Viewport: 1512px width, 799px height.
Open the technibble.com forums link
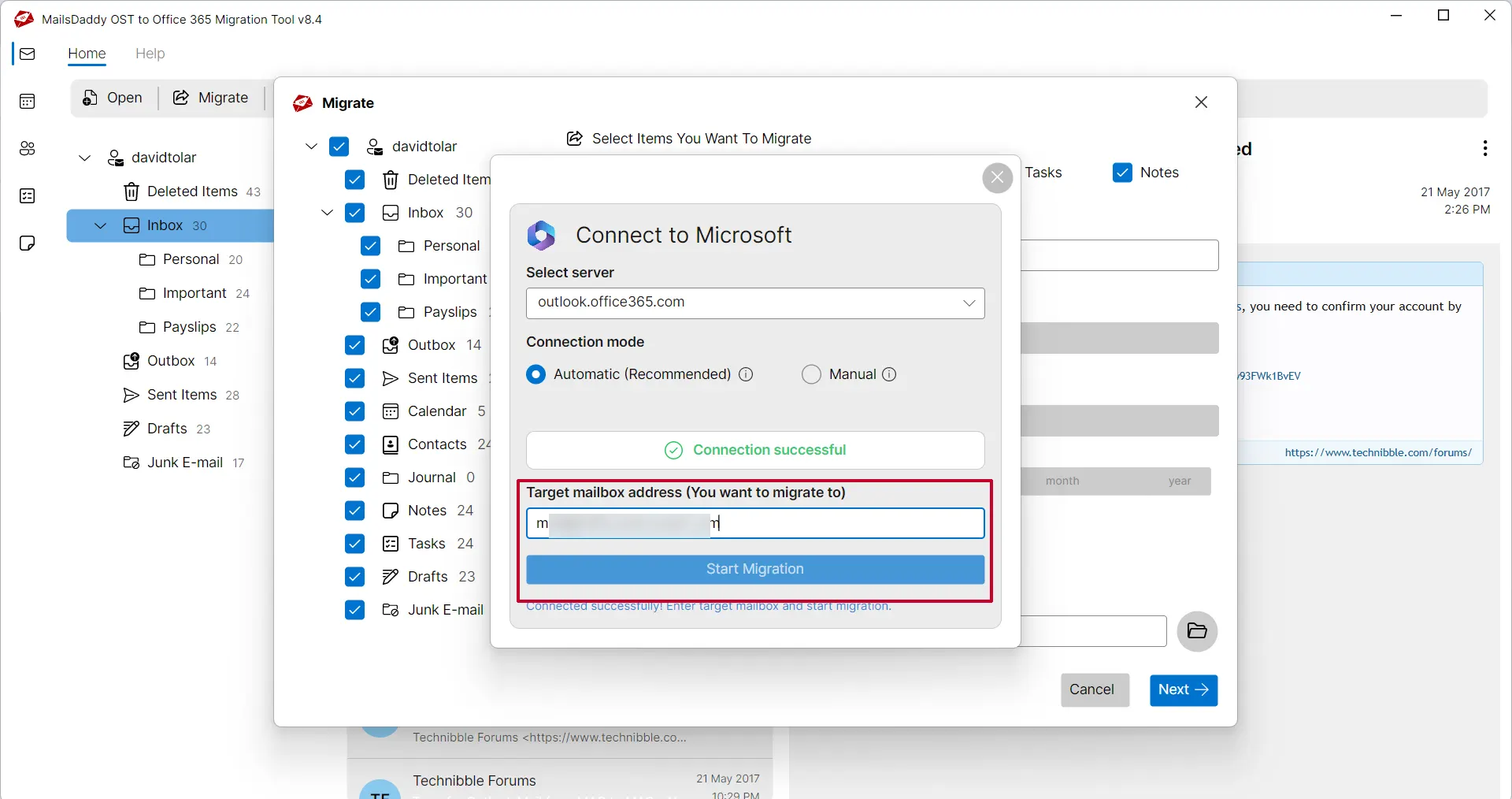[1378, 452]
